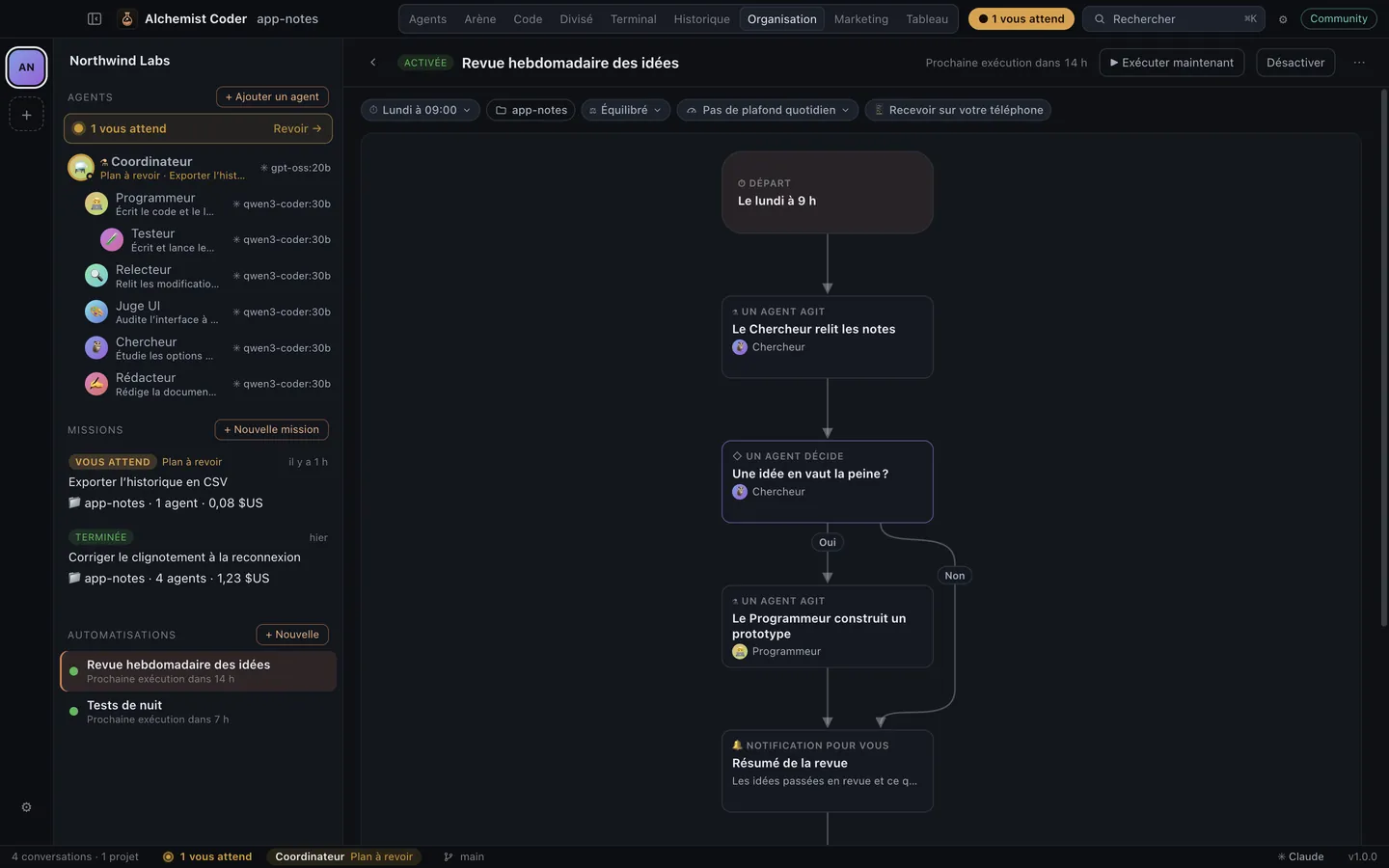Screen dimensions: 1389x868
Task: Select the Relecteur agent avatar
Action: tap(96, 276)
